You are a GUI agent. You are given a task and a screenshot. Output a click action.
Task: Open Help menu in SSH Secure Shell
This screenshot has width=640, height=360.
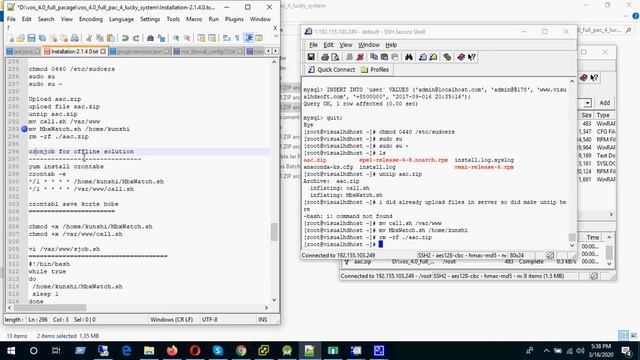point(391,45)
